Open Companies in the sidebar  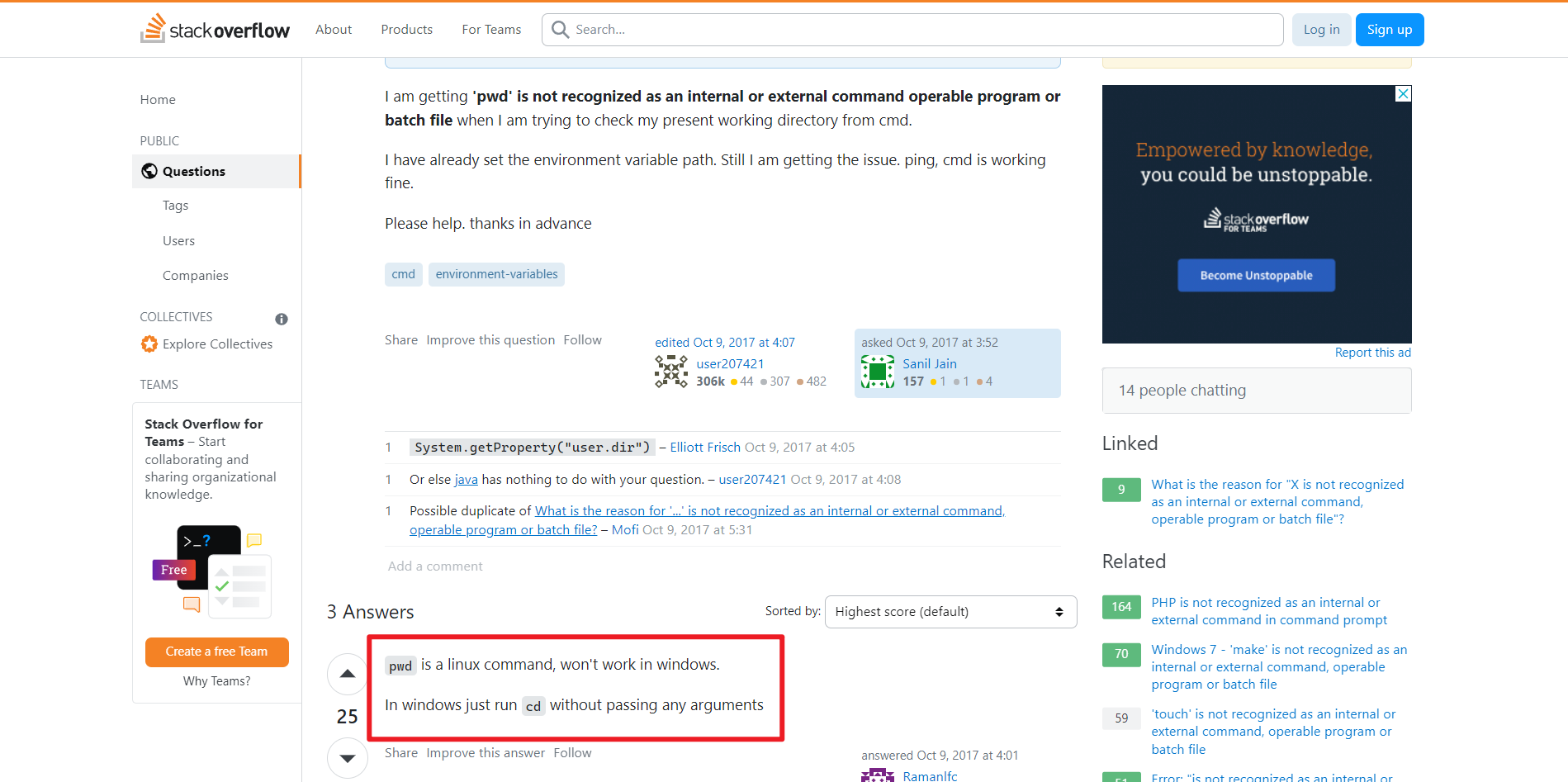coord(196,276)
